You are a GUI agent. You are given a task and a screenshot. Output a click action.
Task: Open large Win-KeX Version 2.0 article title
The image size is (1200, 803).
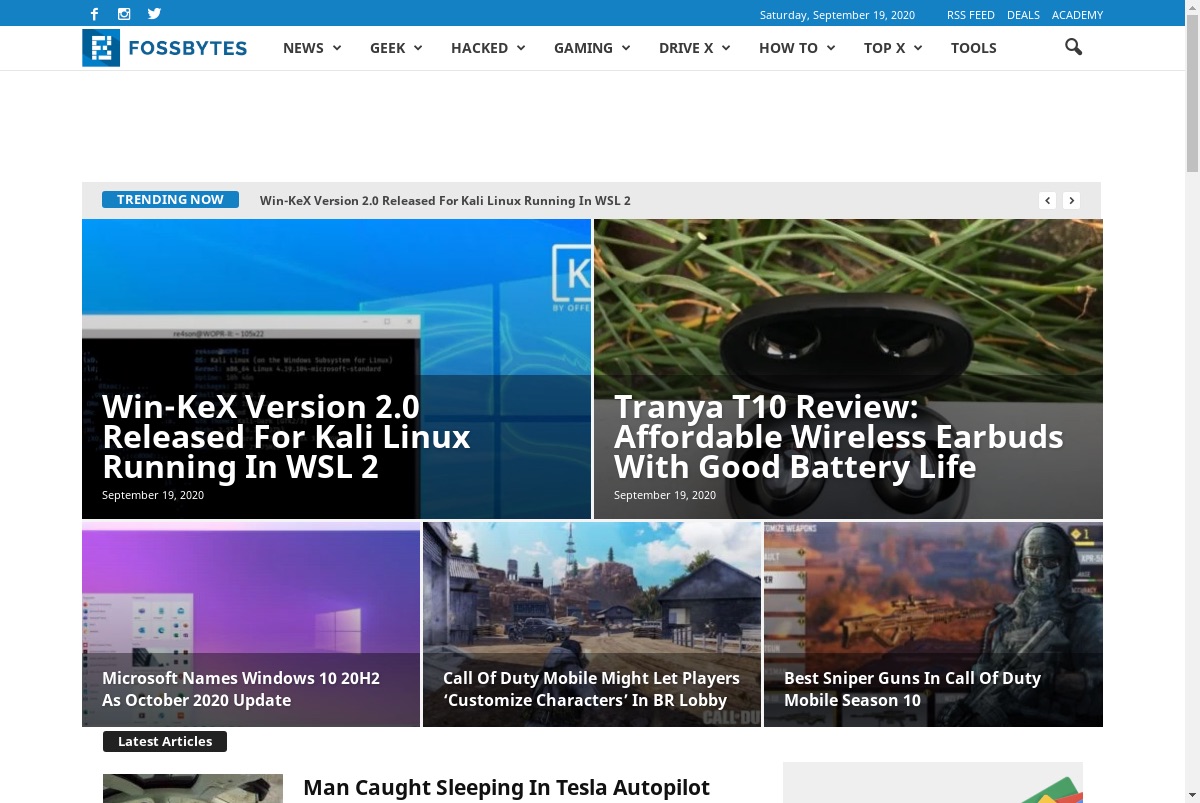[x=286, y=436]
